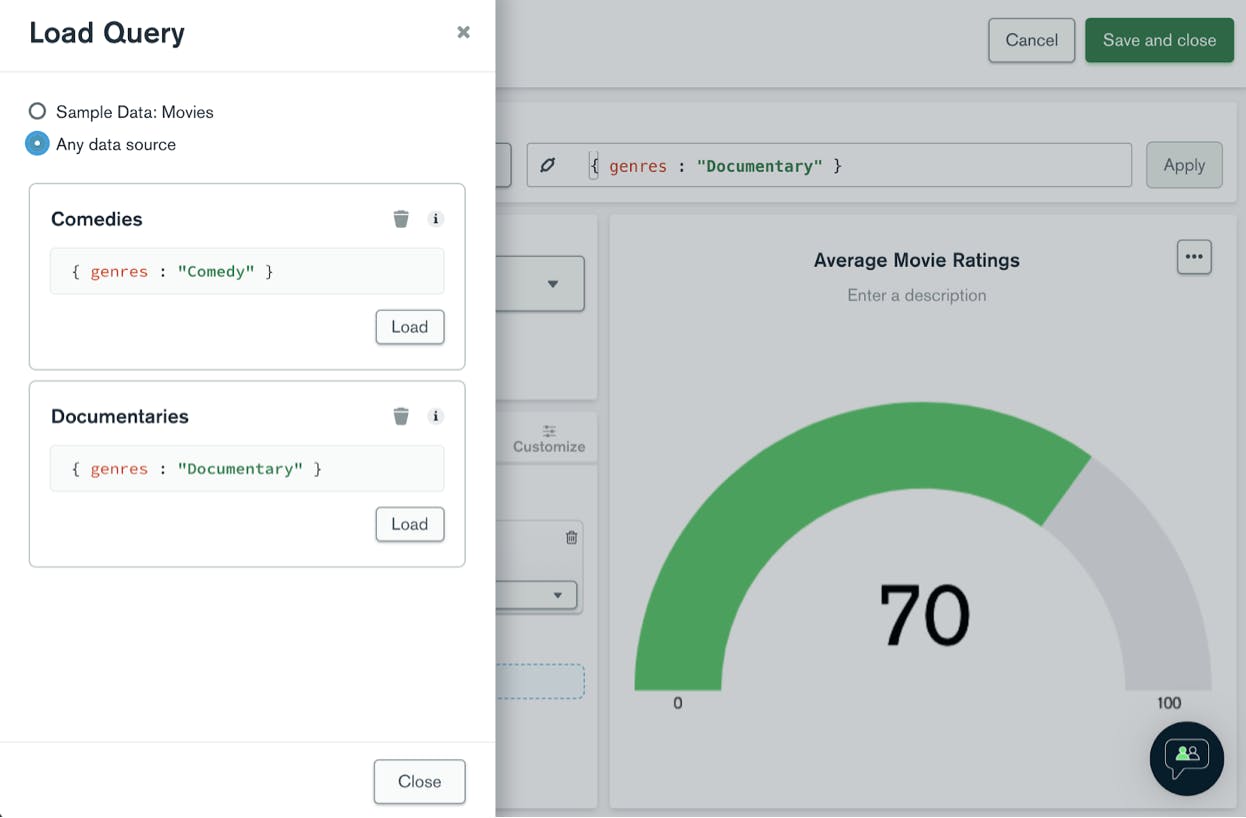Load the Documentaries query
The width and height of the screenshot is (1246, 818).
(409, 524)
